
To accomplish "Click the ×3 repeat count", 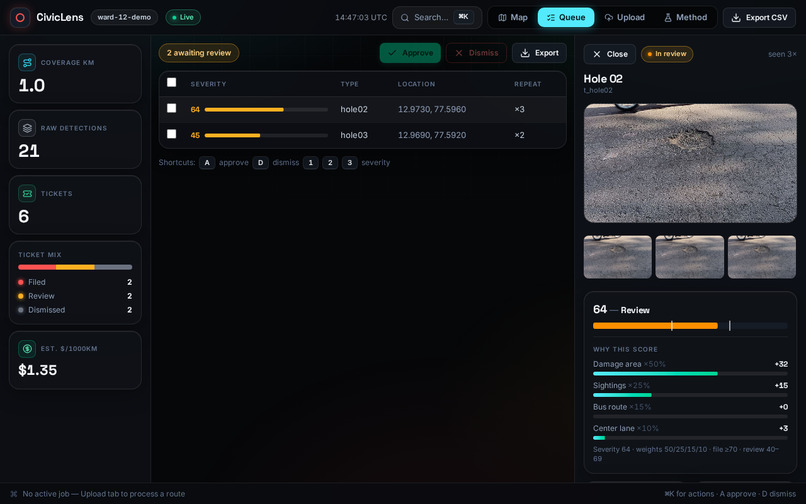I will coord(519,109).
